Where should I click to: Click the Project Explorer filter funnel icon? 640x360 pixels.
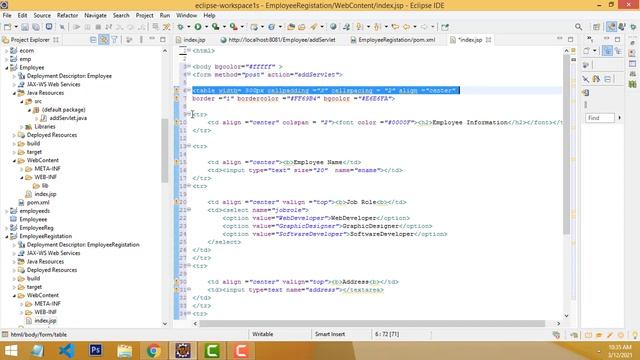coord(115,40)
